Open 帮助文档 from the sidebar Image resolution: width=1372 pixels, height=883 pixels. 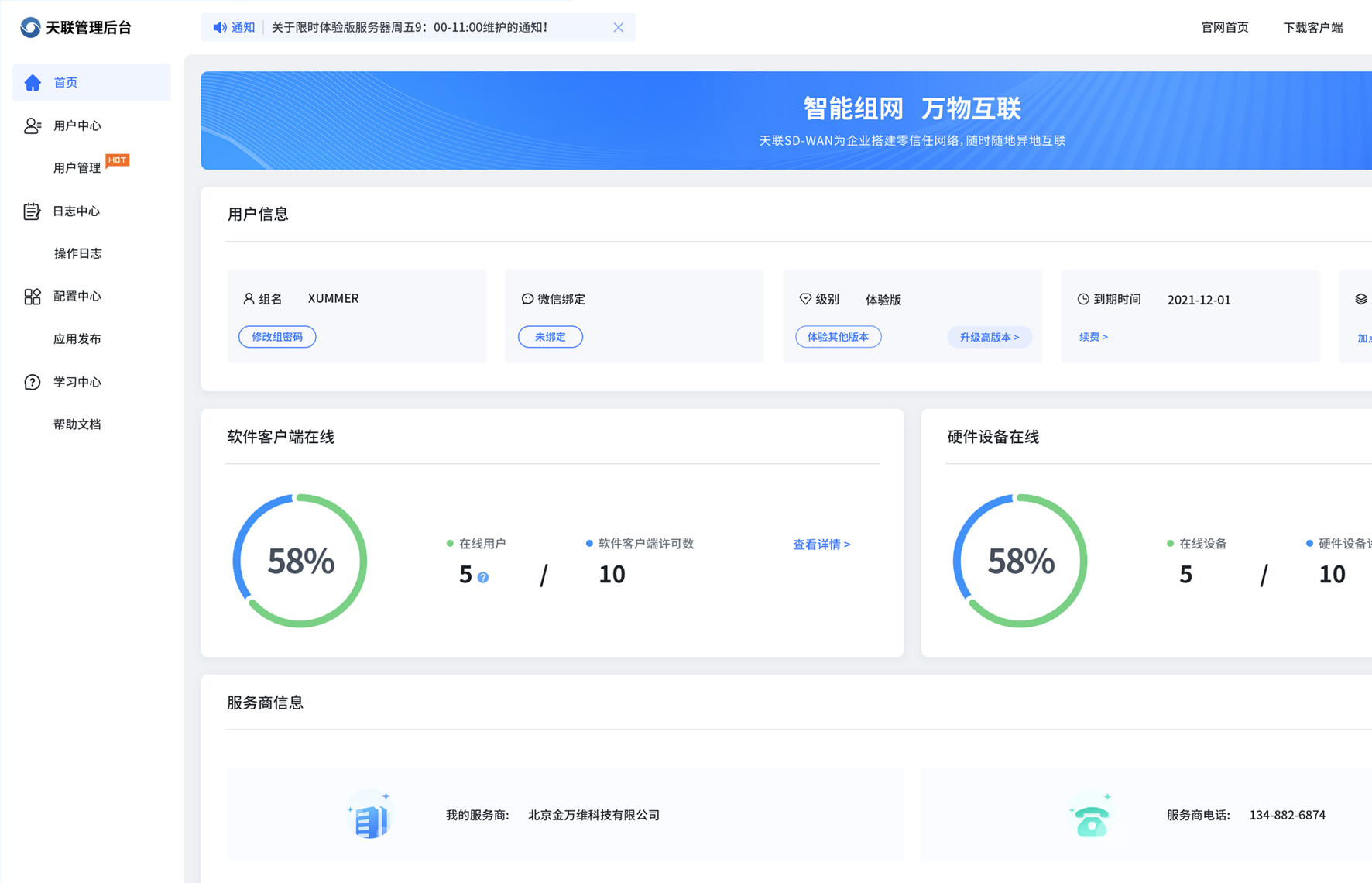(x=77, y=424)
